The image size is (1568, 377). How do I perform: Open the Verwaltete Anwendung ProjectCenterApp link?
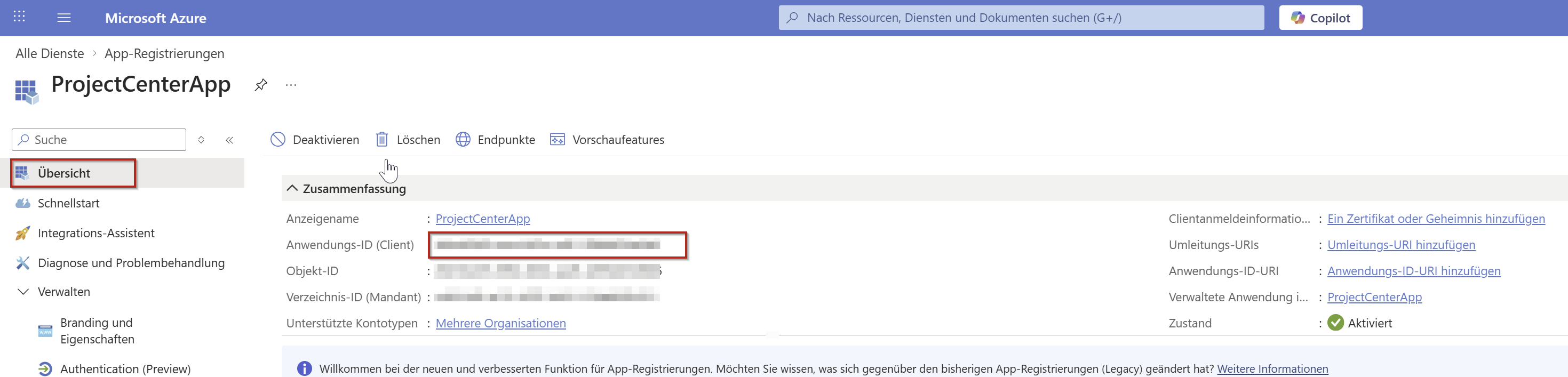[1374, 296]
